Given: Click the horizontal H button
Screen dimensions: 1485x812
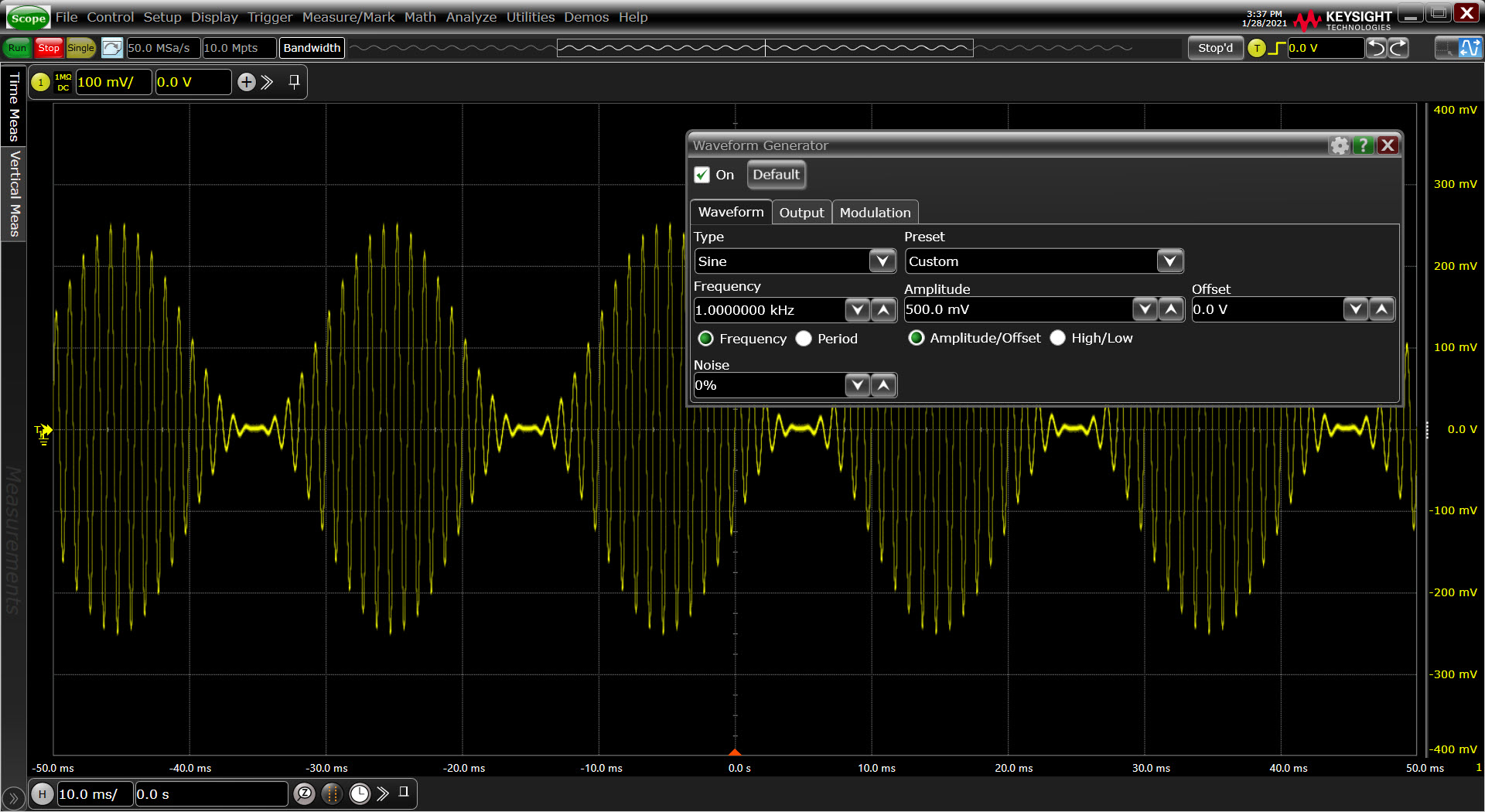Looking at the screenshot, I should point(43,794).
